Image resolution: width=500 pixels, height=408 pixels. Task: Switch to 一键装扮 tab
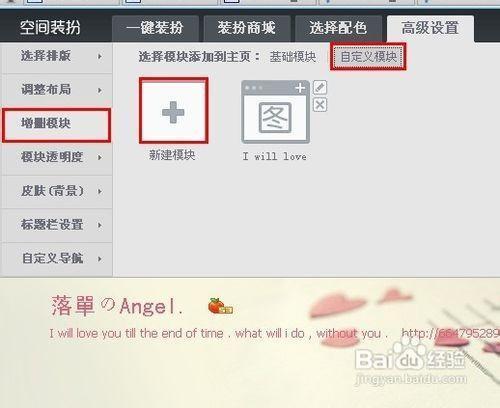[x=155, y=28]
